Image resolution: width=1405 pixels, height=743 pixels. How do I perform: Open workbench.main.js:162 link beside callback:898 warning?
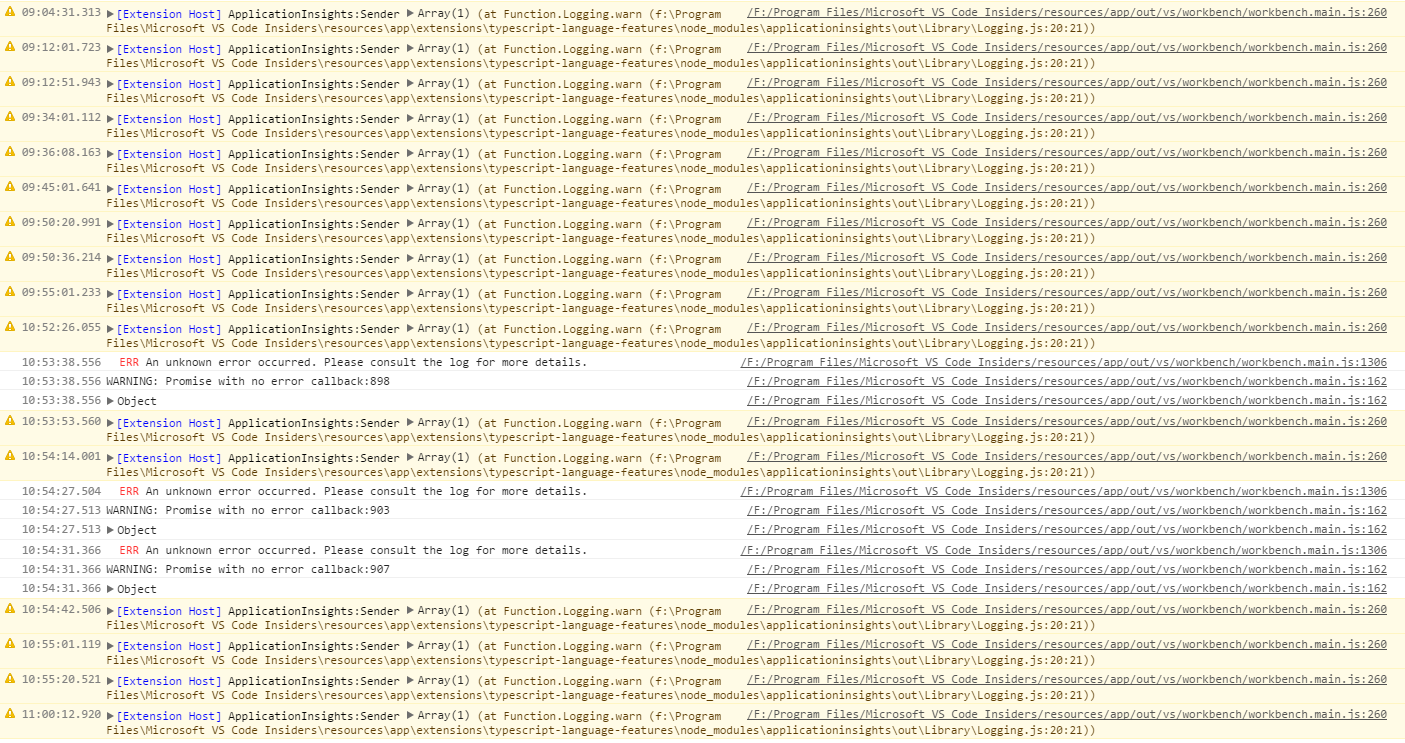click(1067, 381)
